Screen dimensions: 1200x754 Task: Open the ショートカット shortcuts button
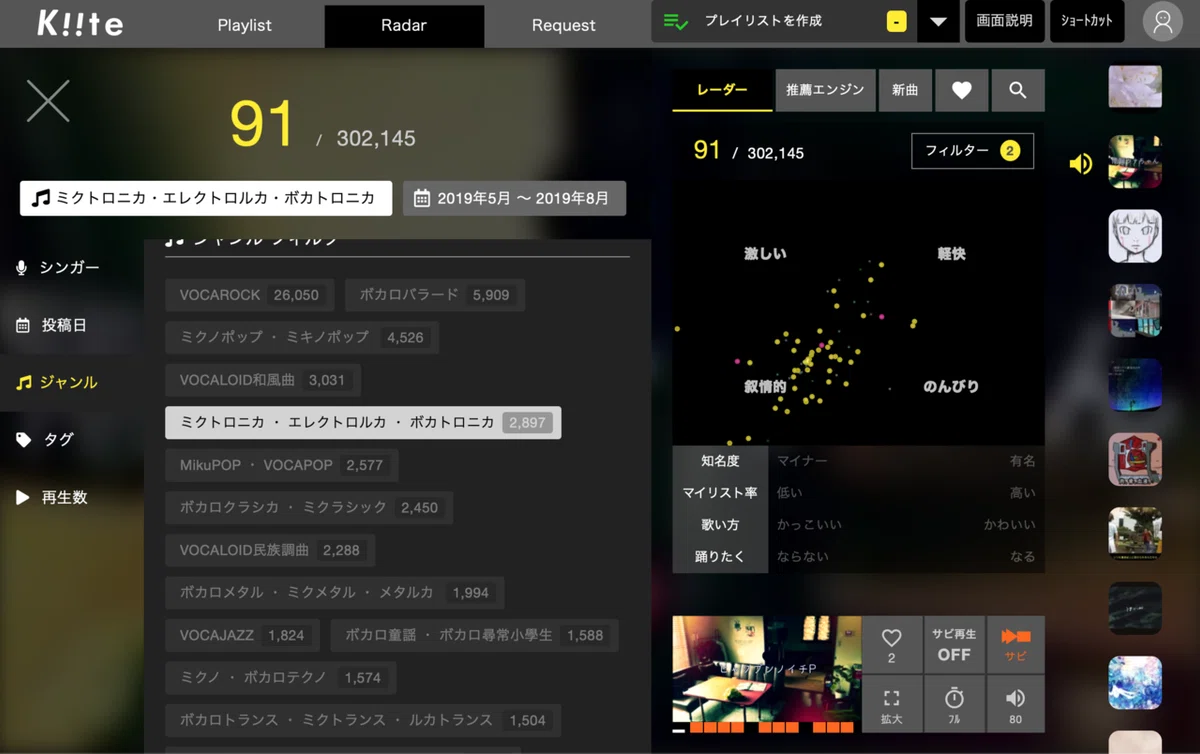[x=1086, y=21]
